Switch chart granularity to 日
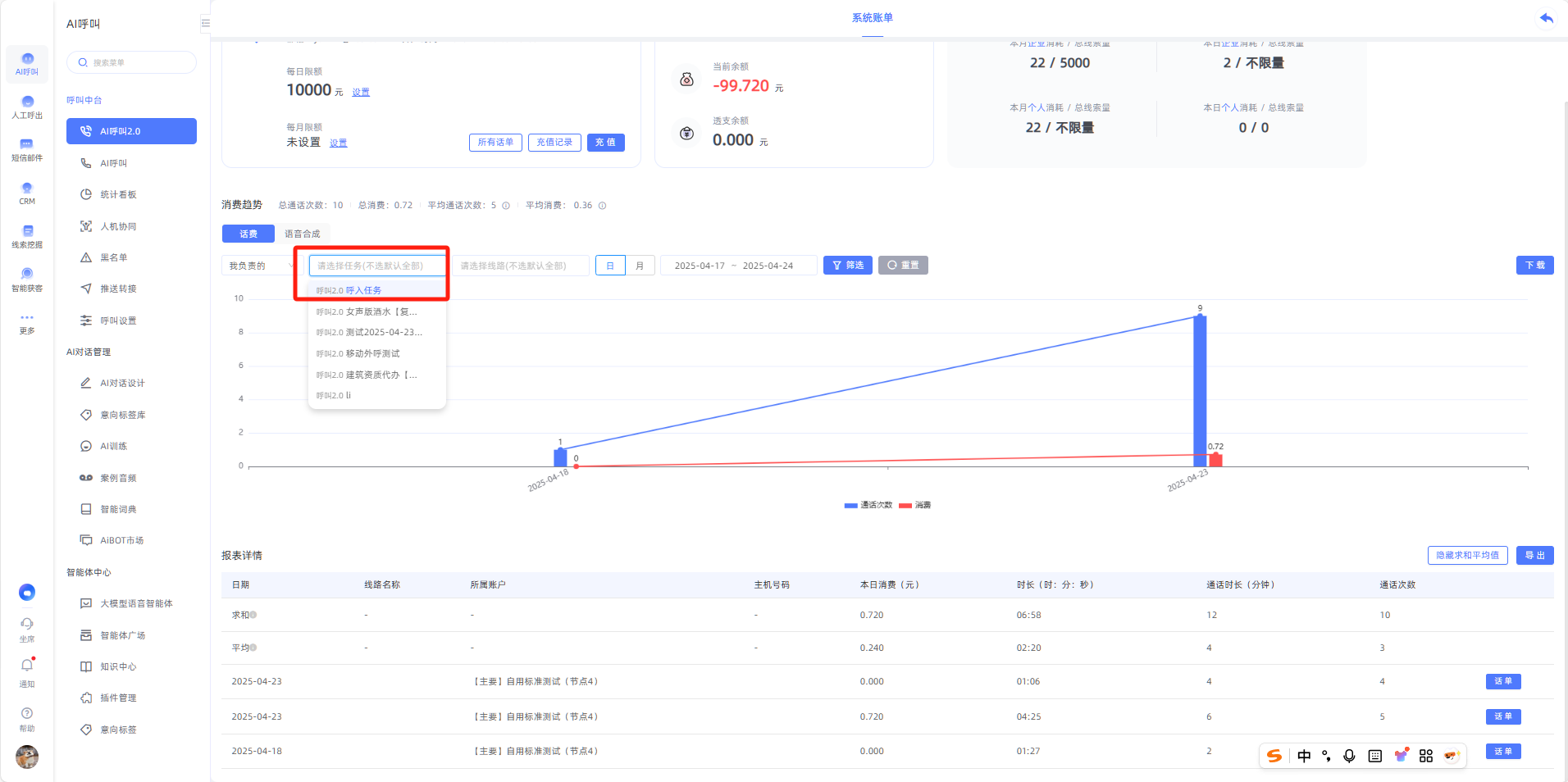 610,266
